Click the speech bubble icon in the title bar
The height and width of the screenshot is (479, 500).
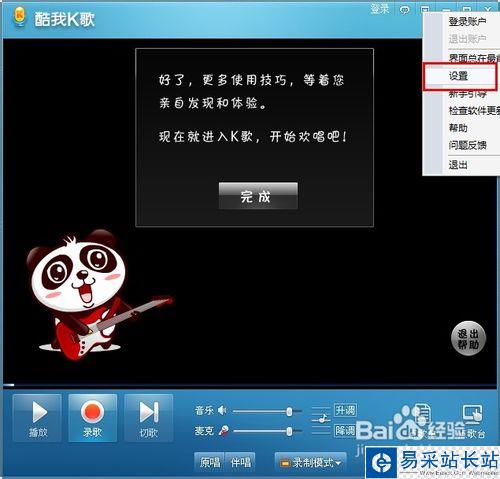pyautogui.click(x=404, y=10)
